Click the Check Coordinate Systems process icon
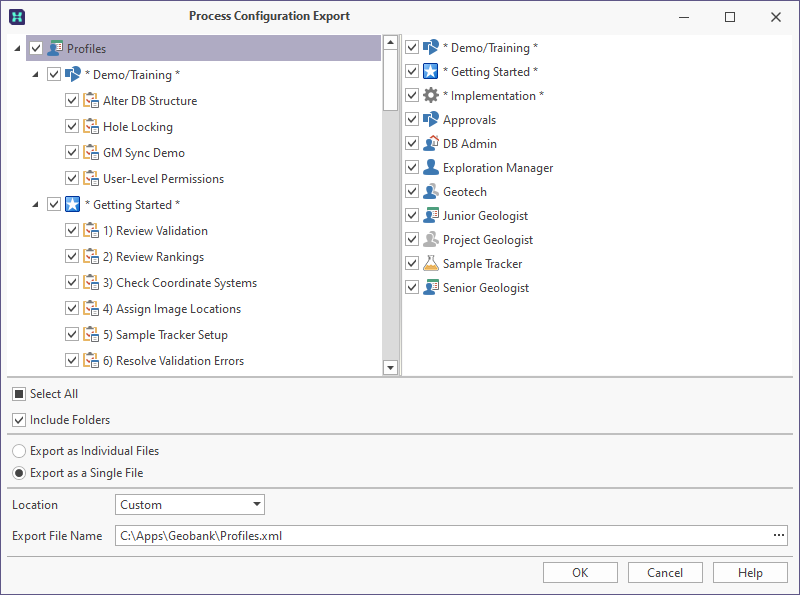 pyautogui.click(x=91, y=283)
